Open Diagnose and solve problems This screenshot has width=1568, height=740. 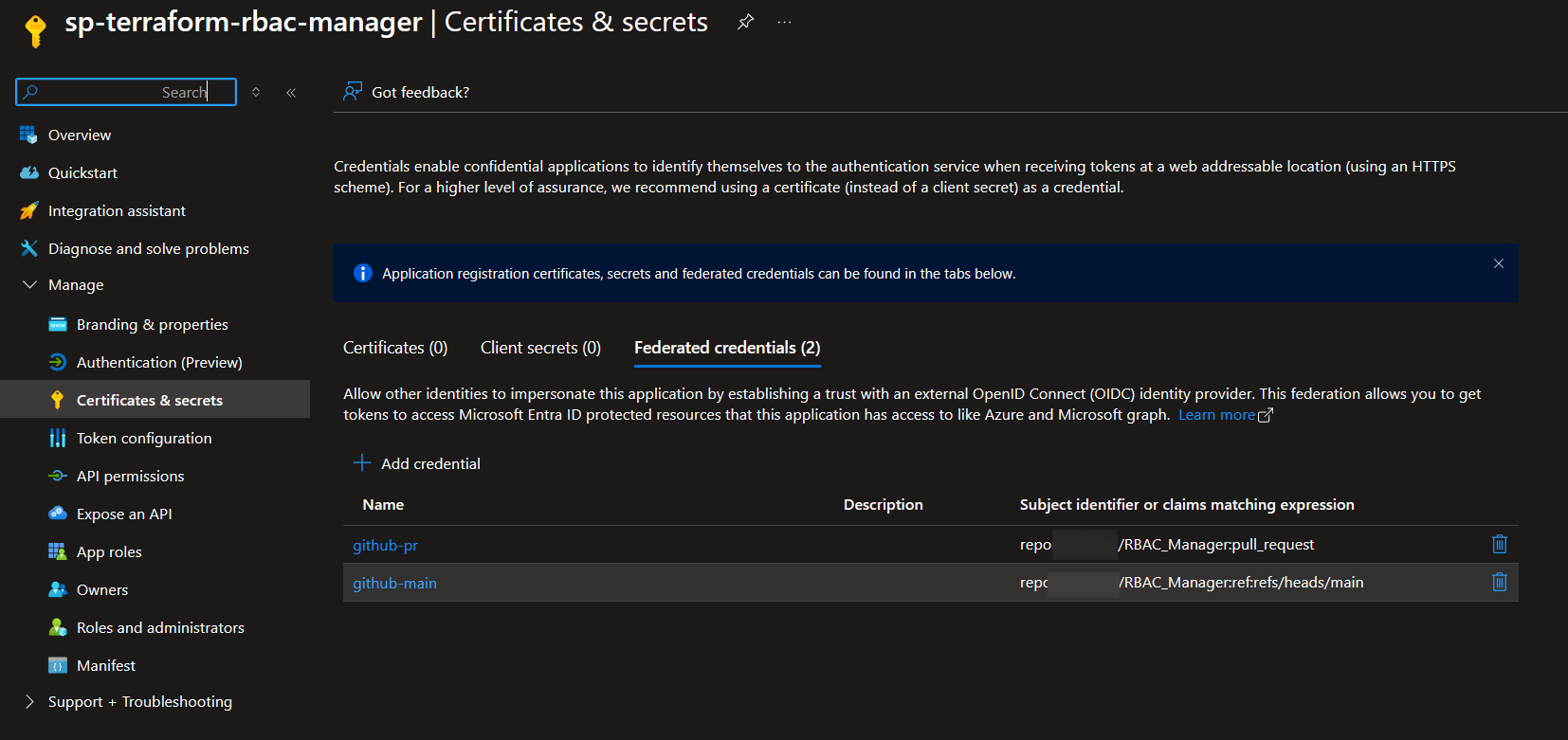[149, 248]
